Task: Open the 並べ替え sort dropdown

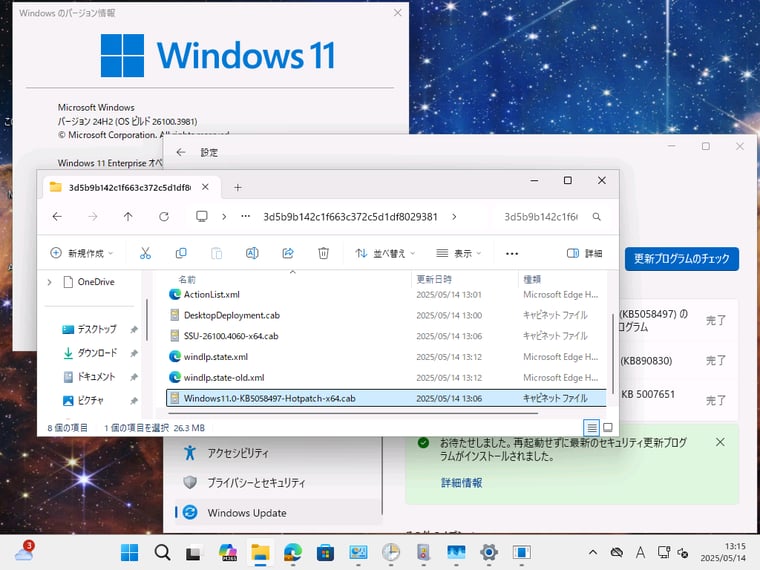Action: point(385,253)
